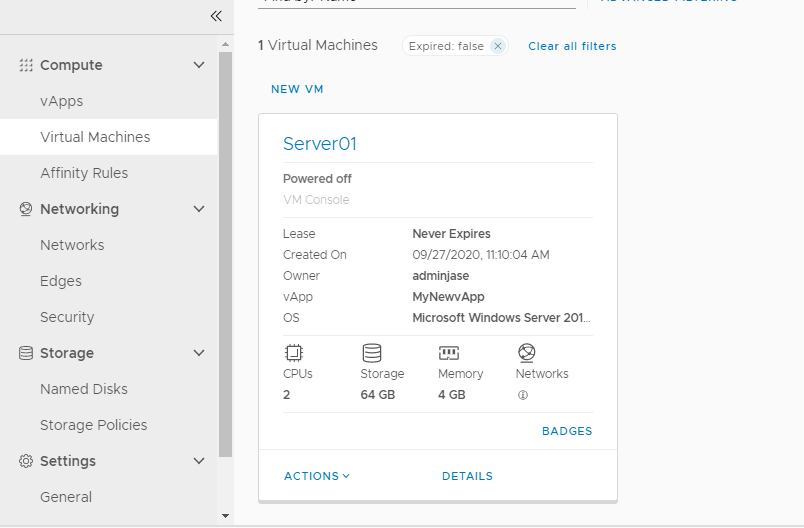Click the sidebar scrollbar thumb
804x528 pixels.
(x=225, y=254)
